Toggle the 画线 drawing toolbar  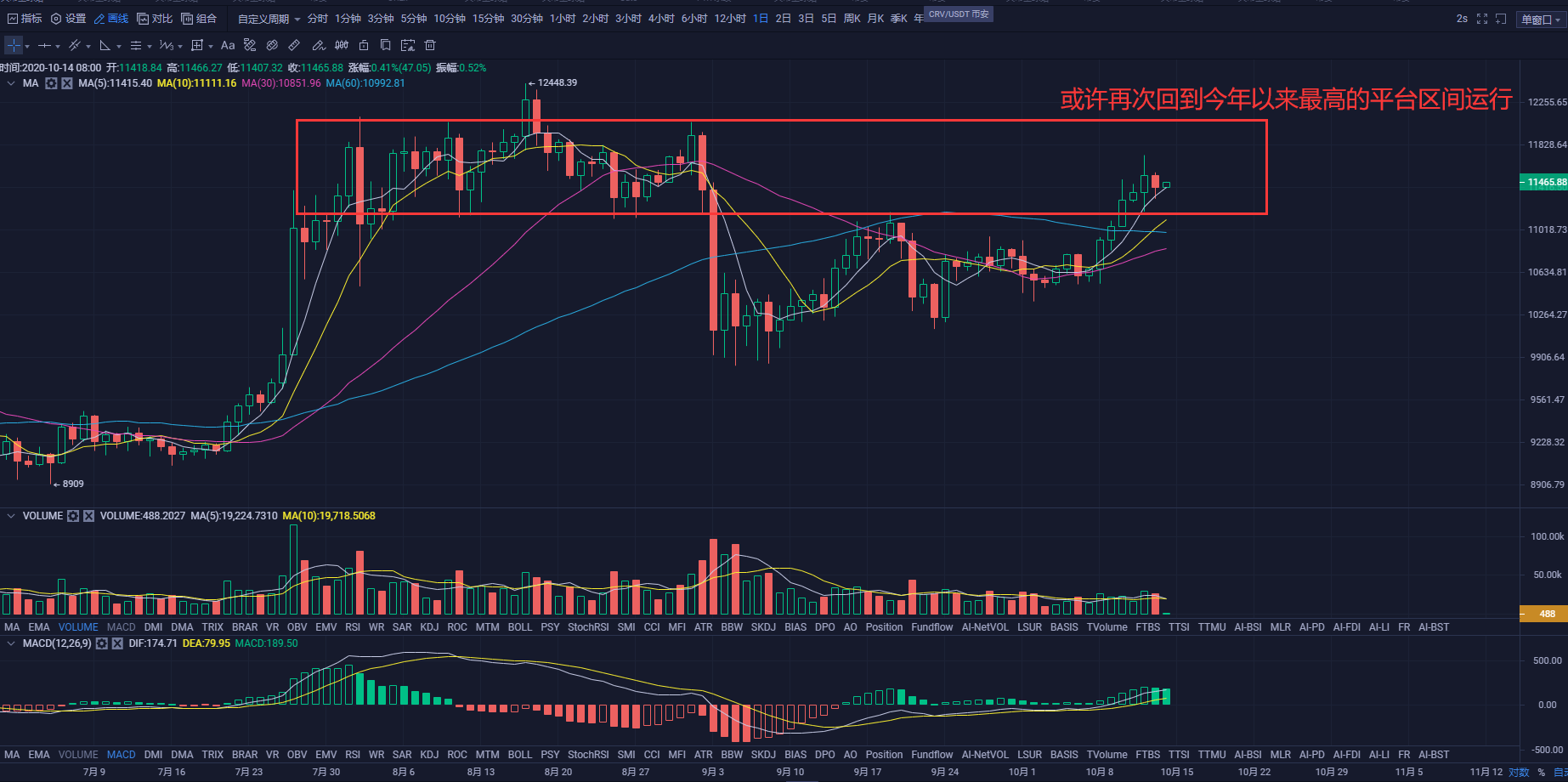tap(111, 19)
